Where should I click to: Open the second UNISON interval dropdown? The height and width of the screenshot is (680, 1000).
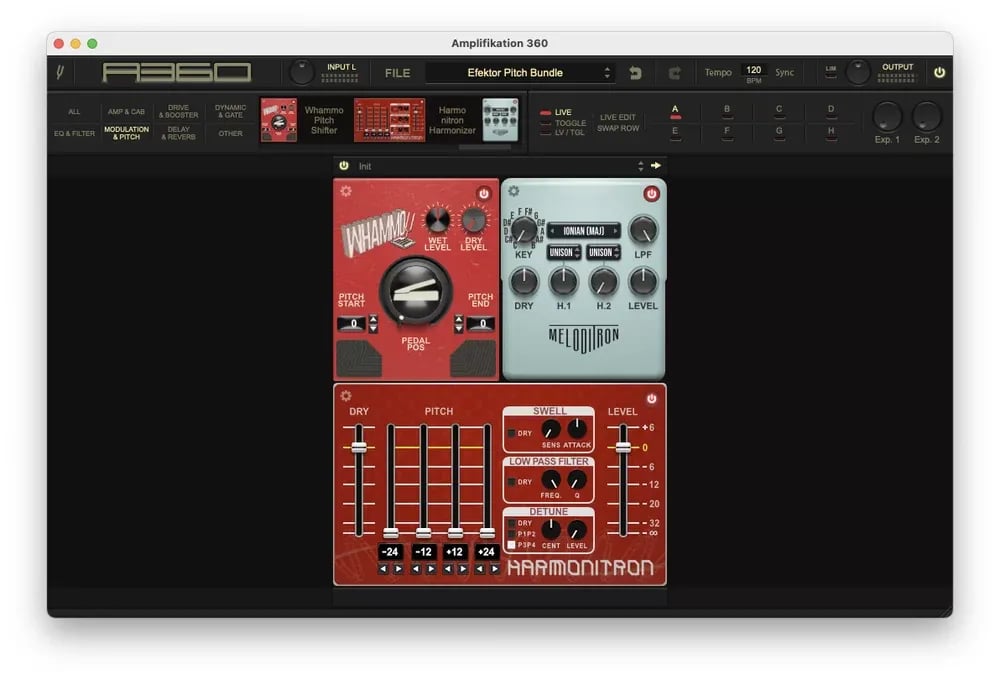pyautogui.click(x=603, y=253)
